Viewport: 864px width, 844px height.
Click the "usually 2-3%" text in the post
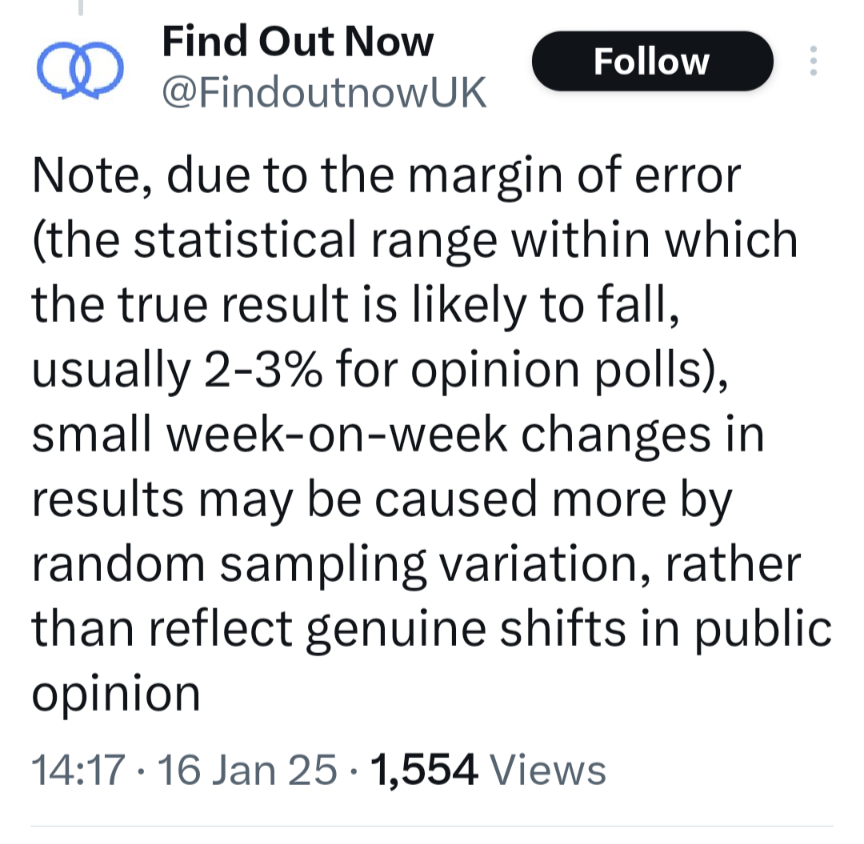[x=177, y=370]
